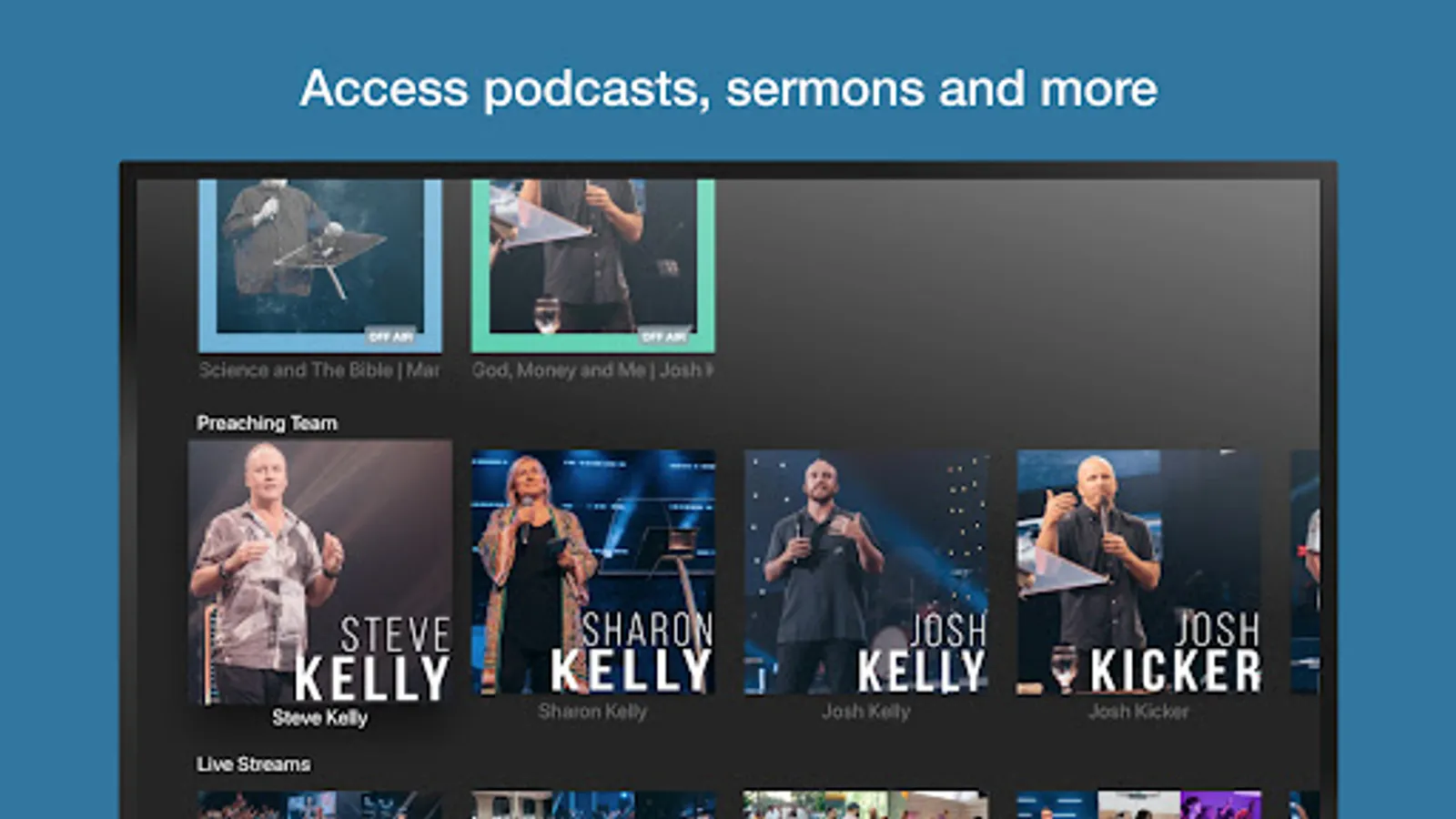The height and width of the screenshot is (819, 1456).
Task: Open the Steve Kelly preacher thumbnail
Action: tap(320, 572)
